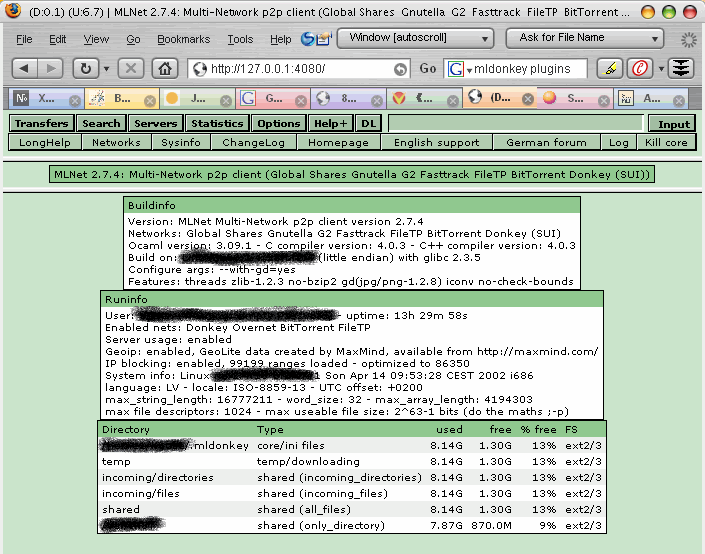Click the Kill core button
705x554 pixels.
tap(666, 143)
